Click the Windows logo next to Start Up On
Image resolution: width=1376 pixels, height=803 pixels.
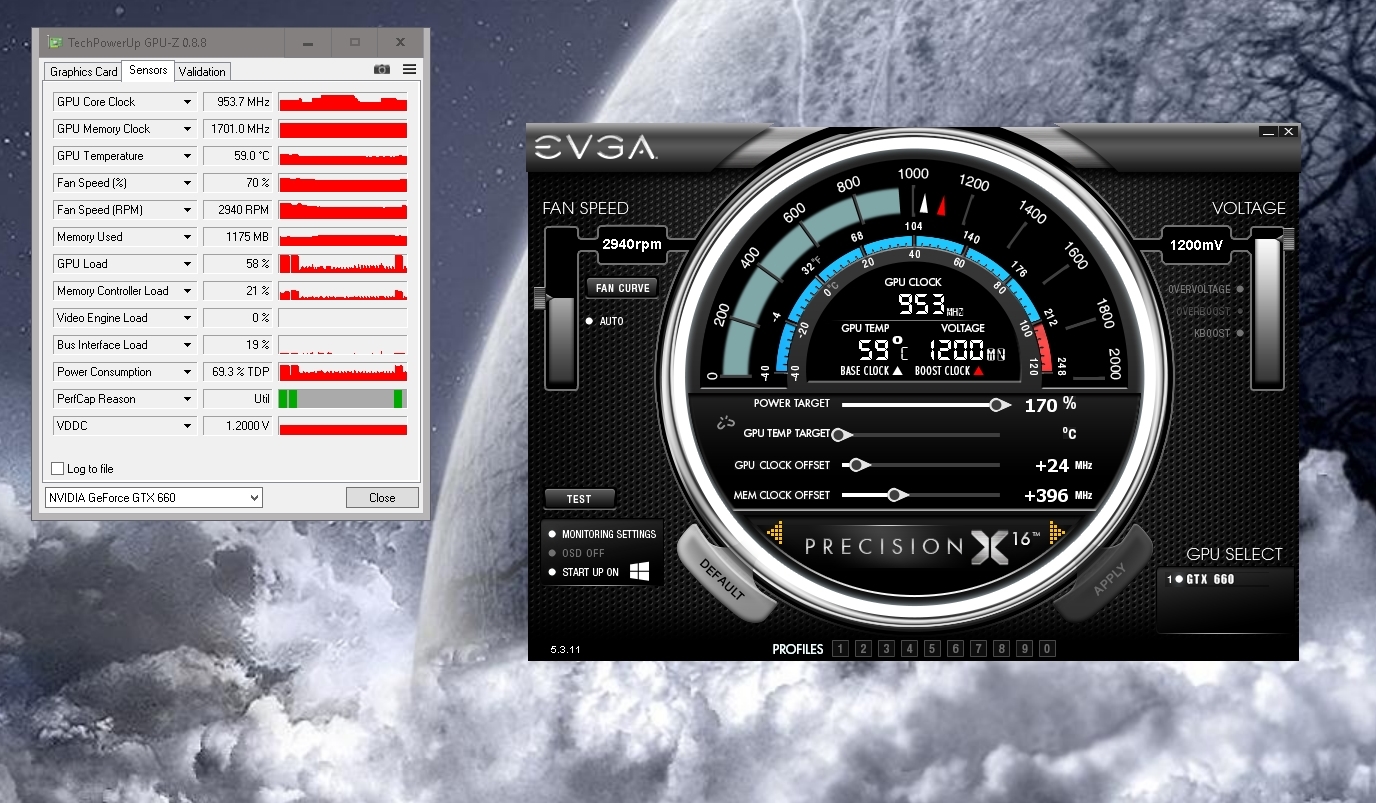point(640,572)
